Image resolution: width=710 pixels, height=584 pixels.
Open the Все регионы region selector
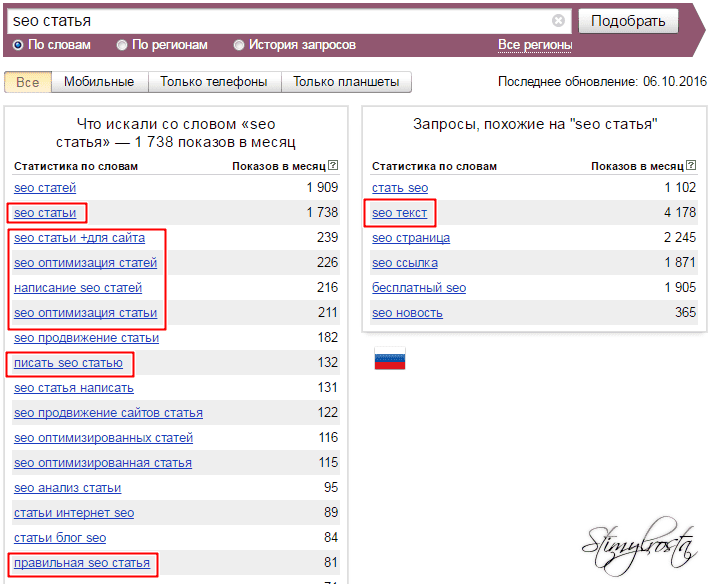[535, 45]
